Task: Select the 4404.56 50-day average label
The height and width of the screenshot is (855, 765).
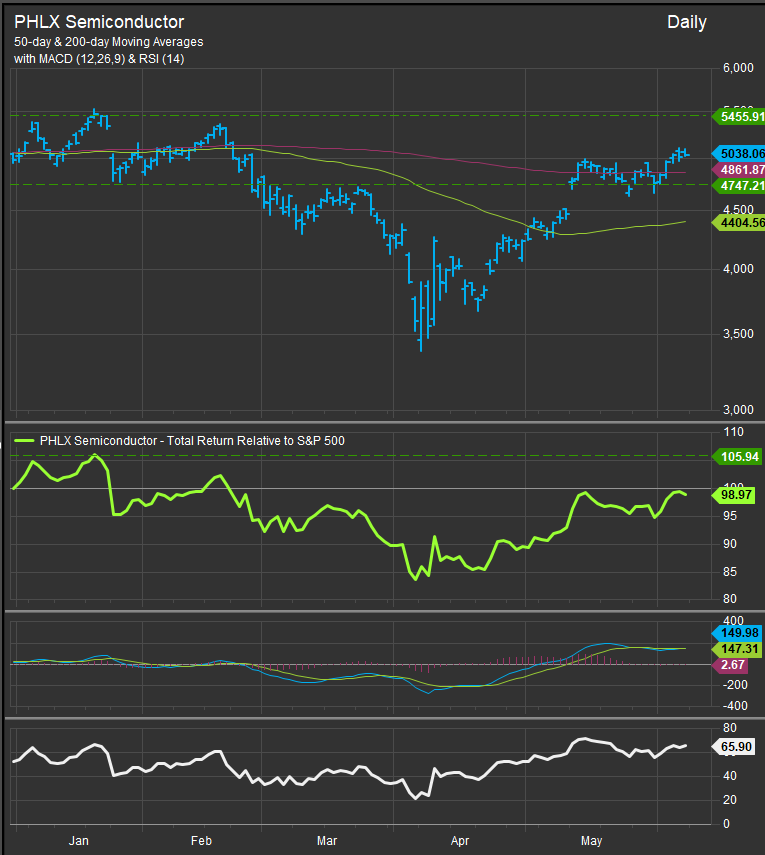Action: pyautogui.click(x=739, y=222)
